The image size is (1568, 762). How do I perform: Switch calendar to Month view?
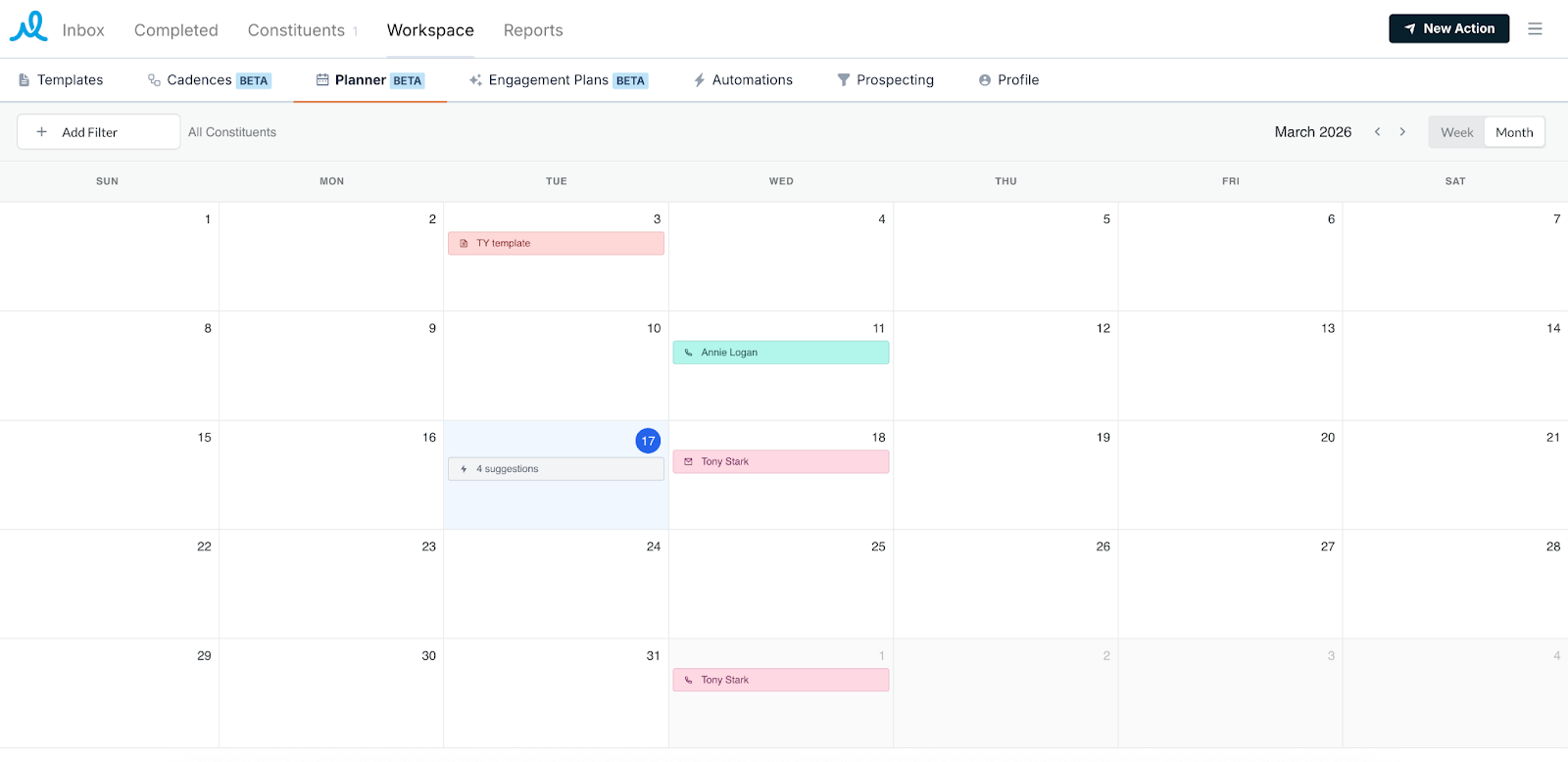(1514, 132)
